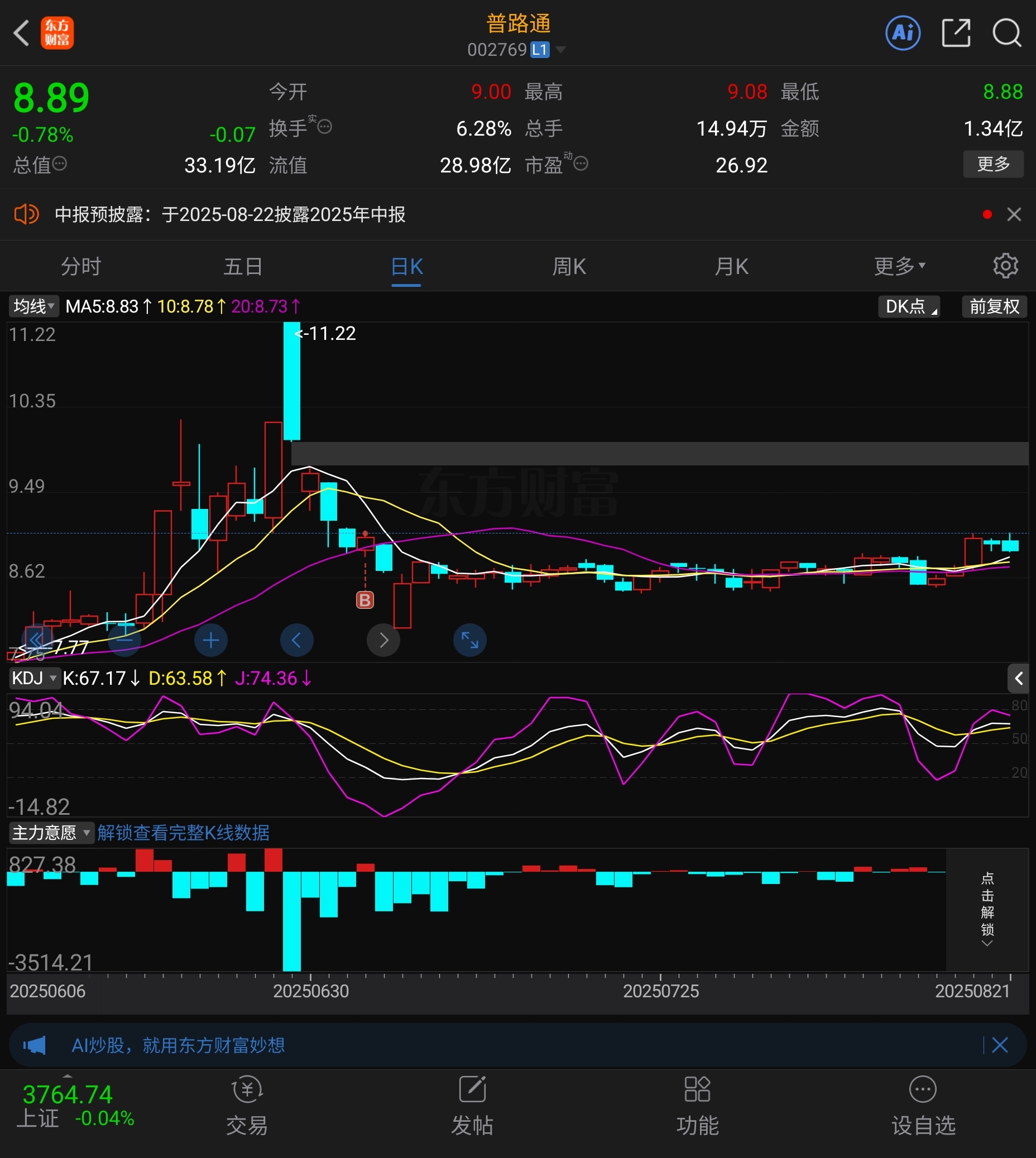Move chart cursor right arrow
1036x1158 pixels.
pos(383,640)
